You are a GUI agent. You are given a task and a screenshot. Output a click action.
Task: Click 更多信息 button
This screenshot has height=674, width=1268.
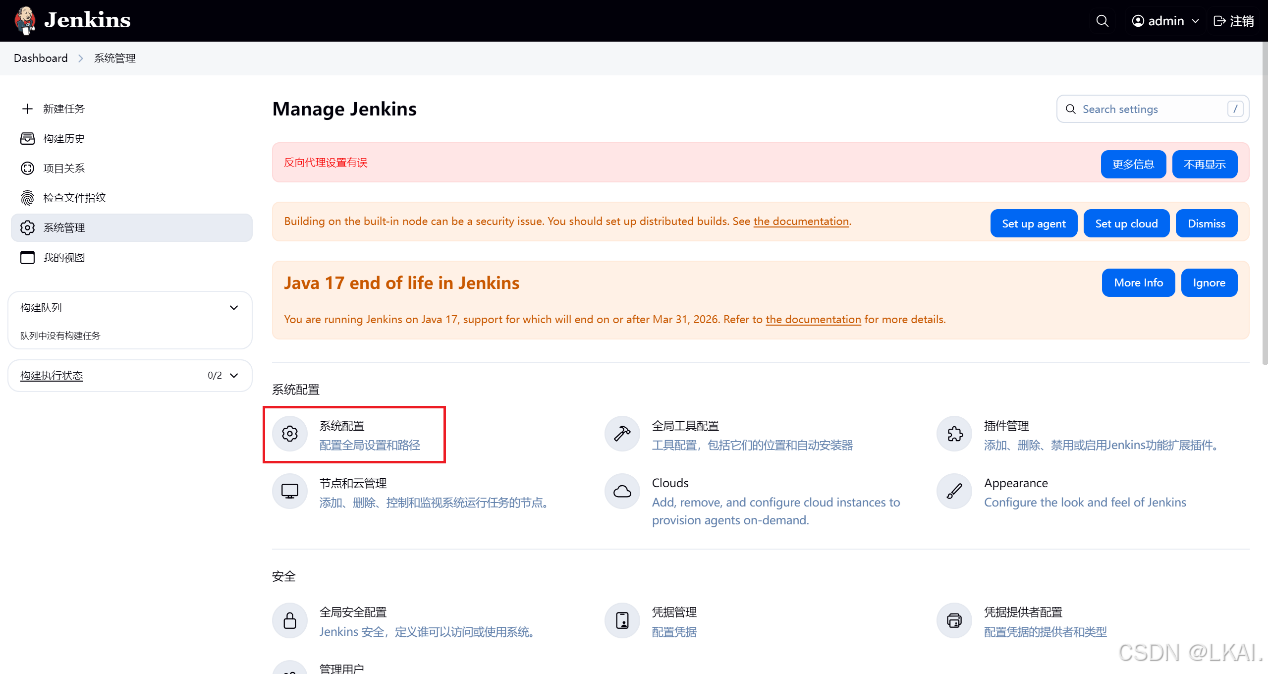[1133, 164]
